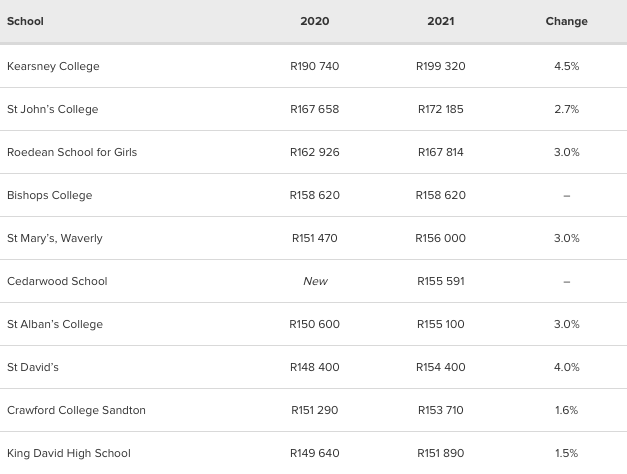
Task: Click St John's College school name
Action: pos(53,109)
